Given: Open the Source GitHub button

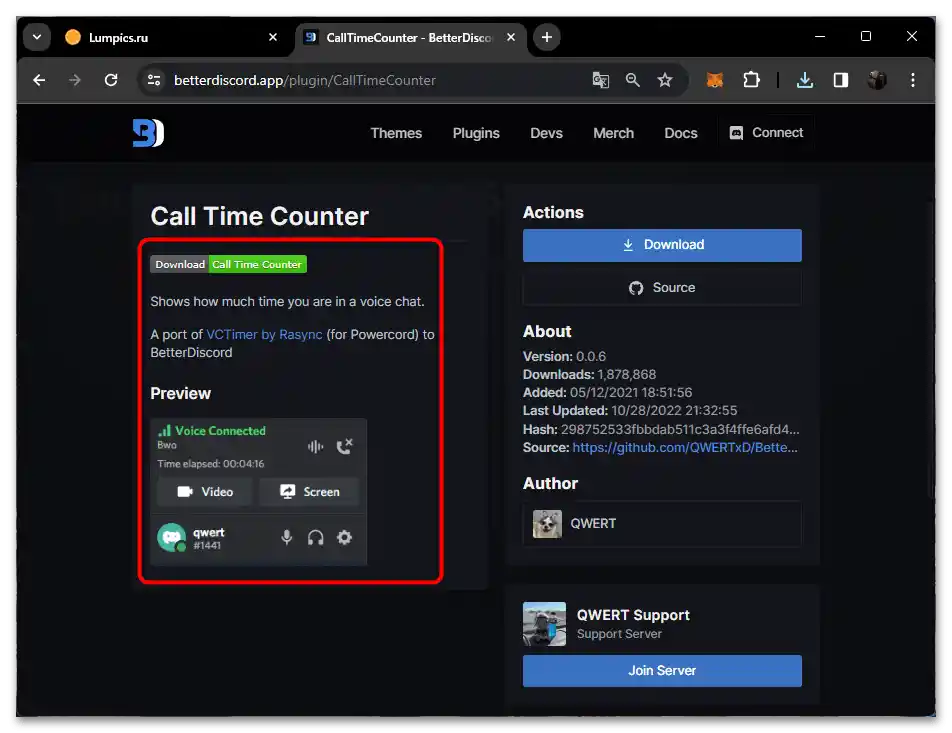Looking at the screenshot, I should click(662, 288).
